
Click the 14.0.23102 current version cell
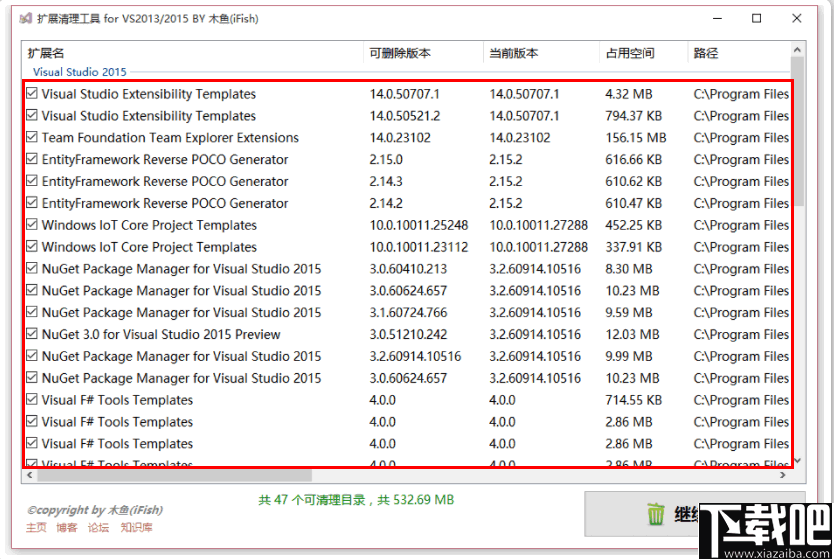520,138
